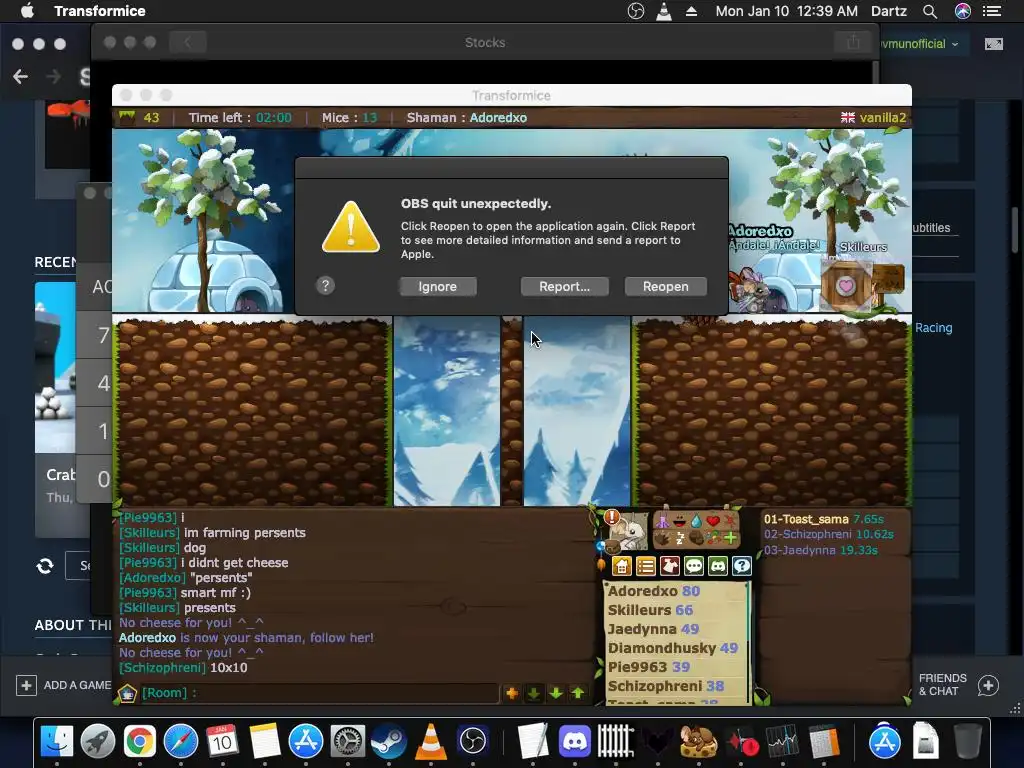Image resolution: width=1024 pixels, height=768 pixels.
Task: Click the clock Mon Jan 10 12:39 AM
Action: (x=786, y=11)
